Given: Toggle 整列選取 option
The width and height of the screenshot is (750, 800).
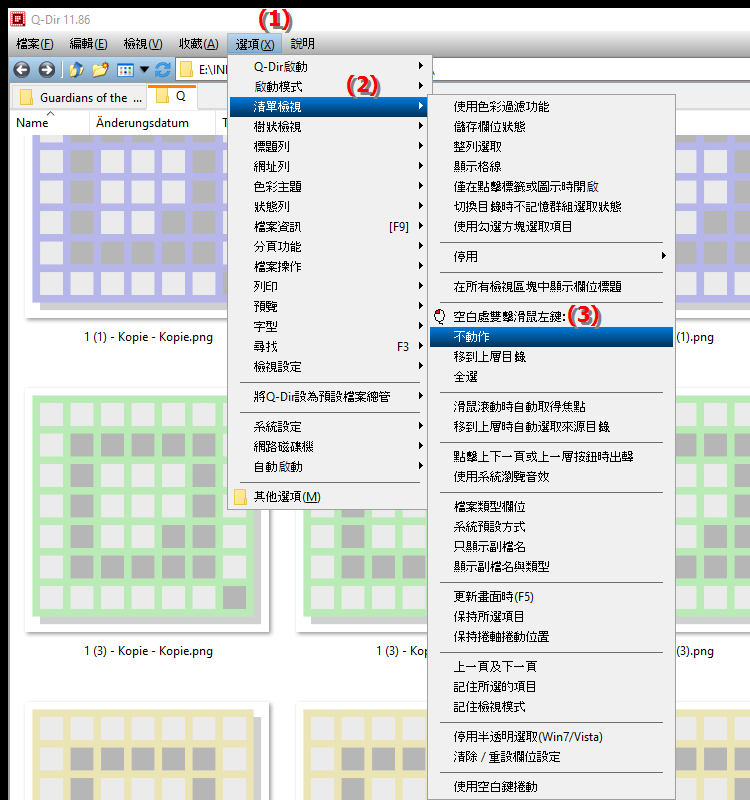Looking at the screenshot, I should [552, 146].
